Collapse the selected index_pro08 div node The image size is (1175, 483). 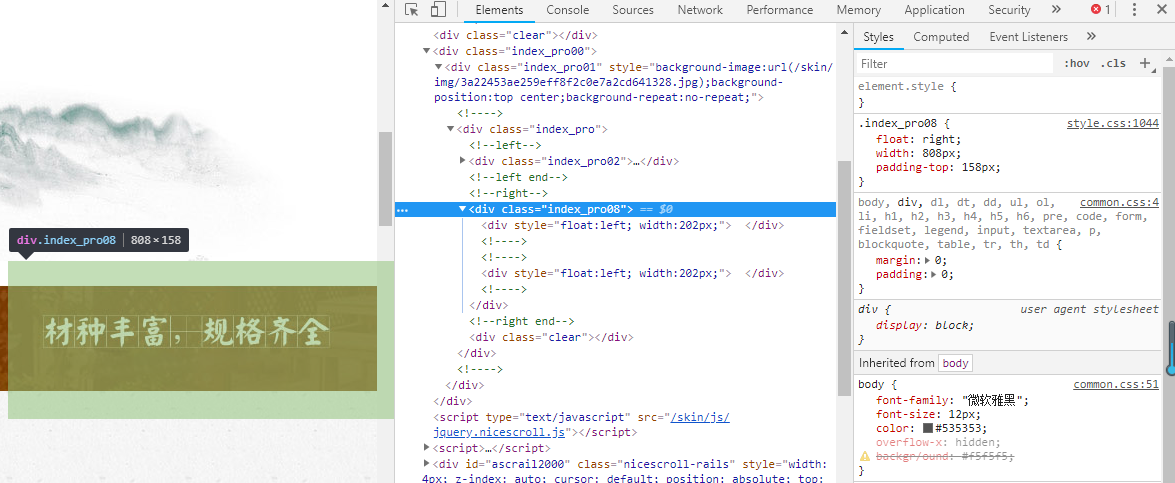[x=462, y=209]
